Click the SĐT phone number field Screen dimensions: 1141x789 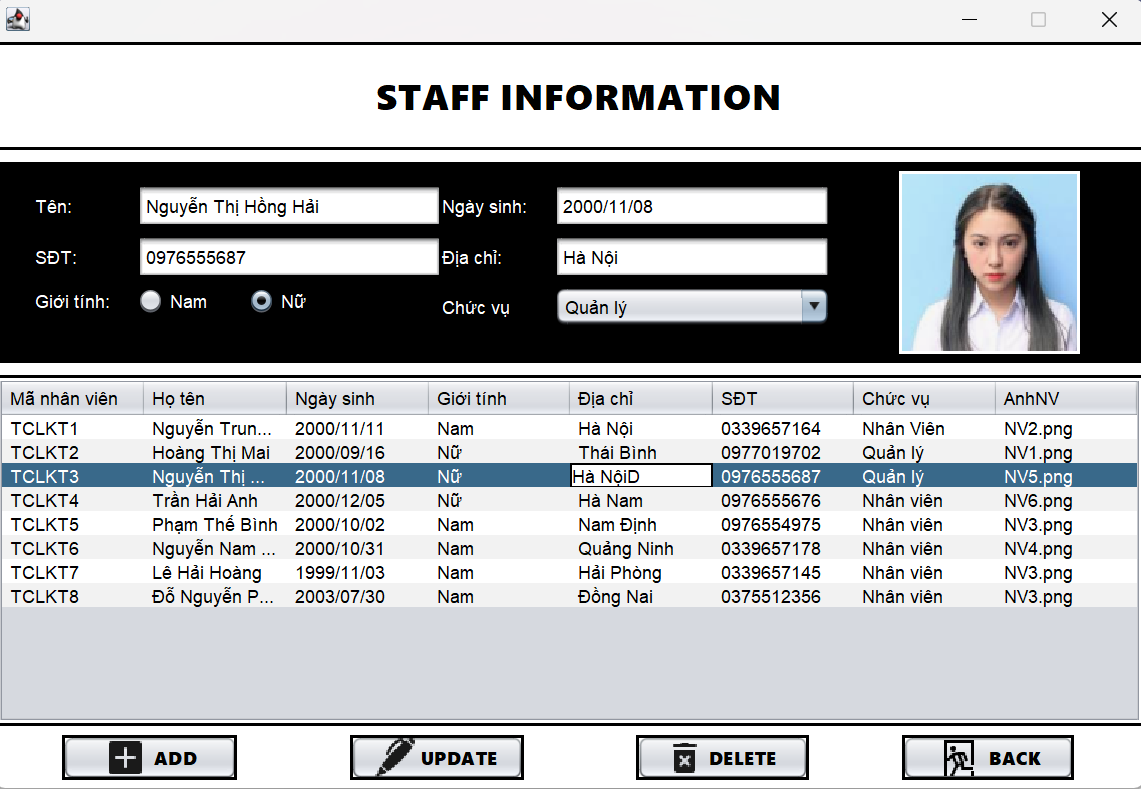pyautogui.click(x=288, y=257)
